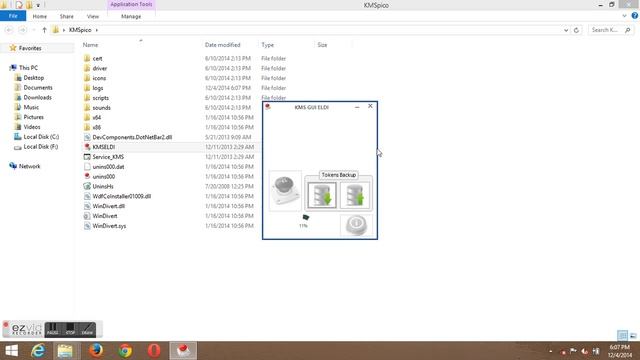
Task: Launch Opera from the taskbar
Action: pos(154,351)
